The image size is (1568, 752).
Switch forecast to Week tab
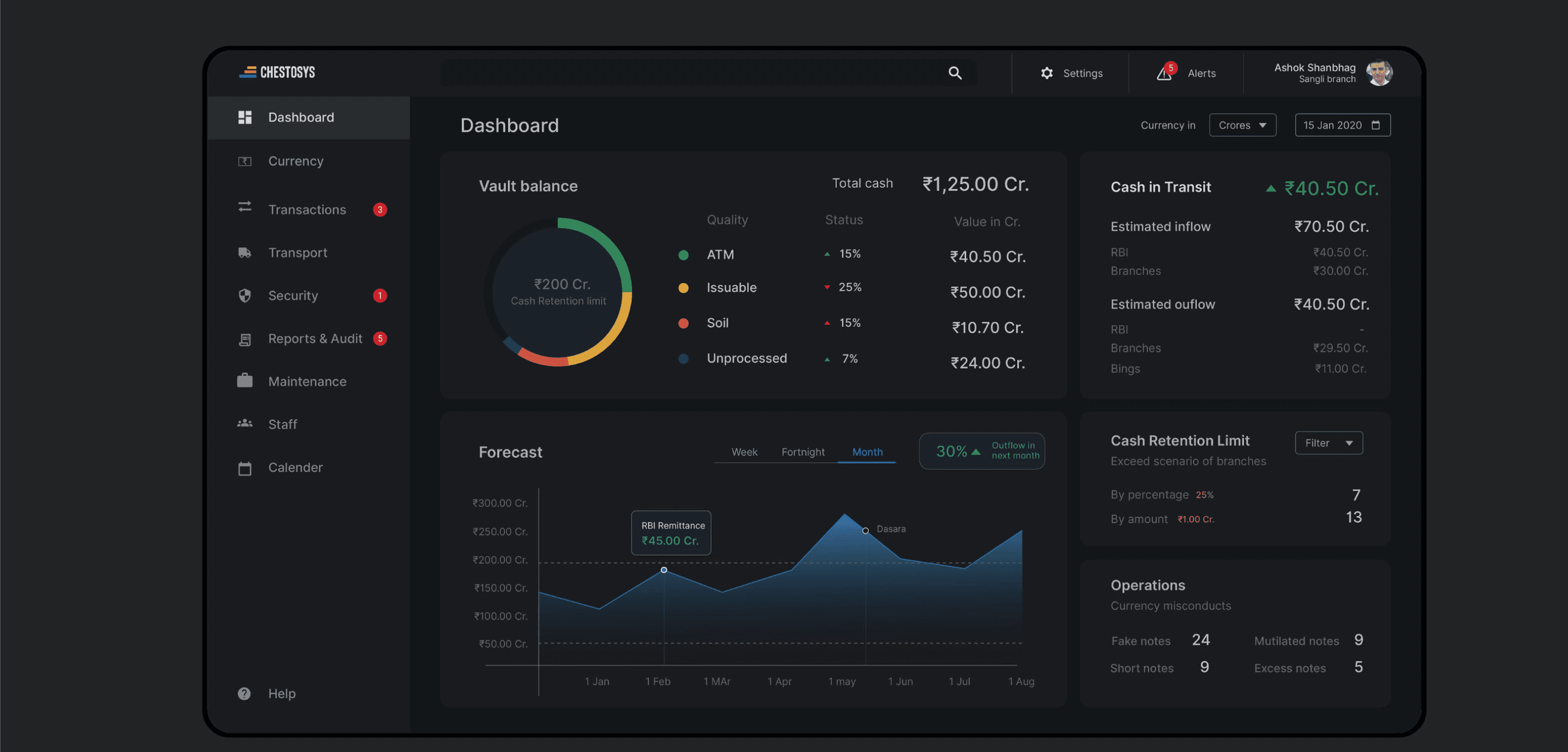coord(744,452)
